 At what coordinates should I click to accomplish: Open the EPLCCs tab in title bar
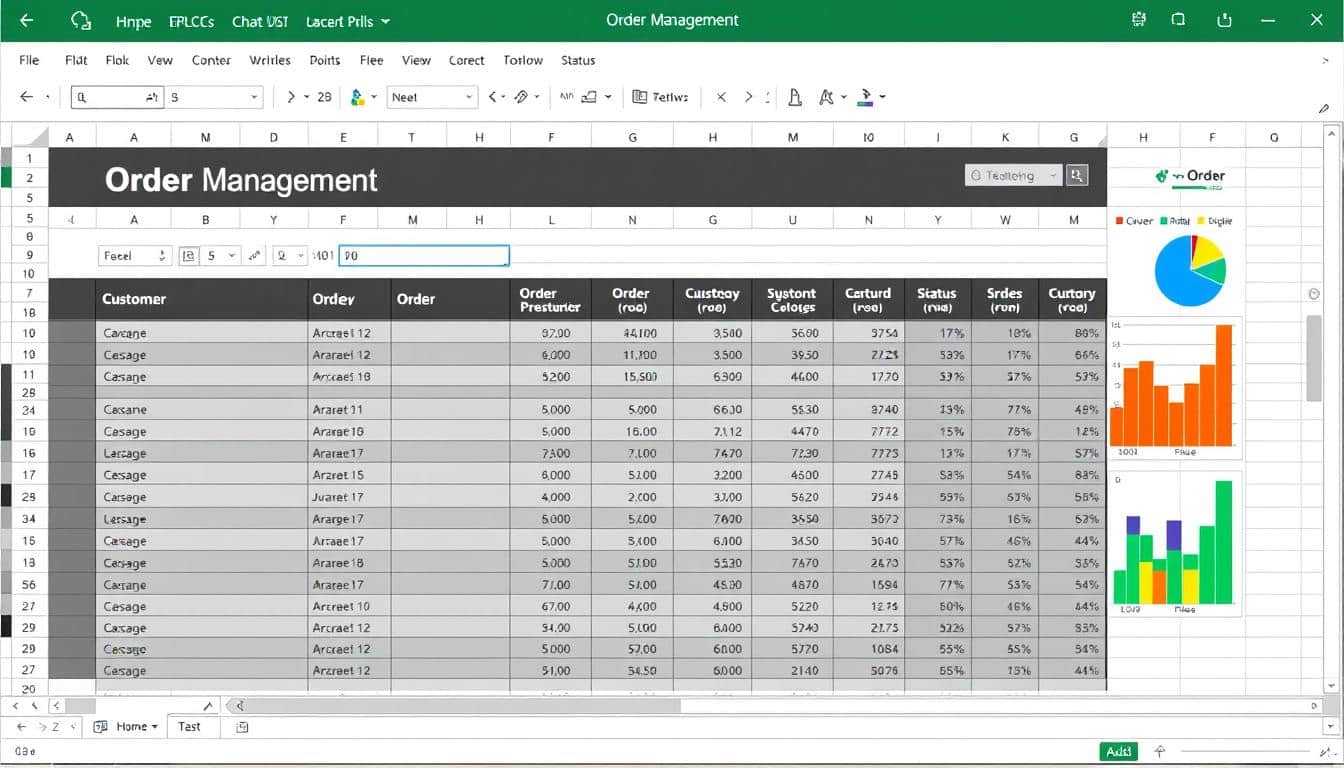click(x=192, y=21)
